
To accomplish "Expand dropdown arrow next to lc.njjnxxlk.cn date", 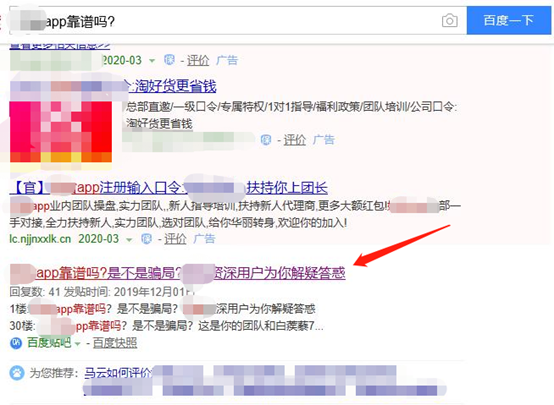I will pyautogui.click(x=129, y=240).
